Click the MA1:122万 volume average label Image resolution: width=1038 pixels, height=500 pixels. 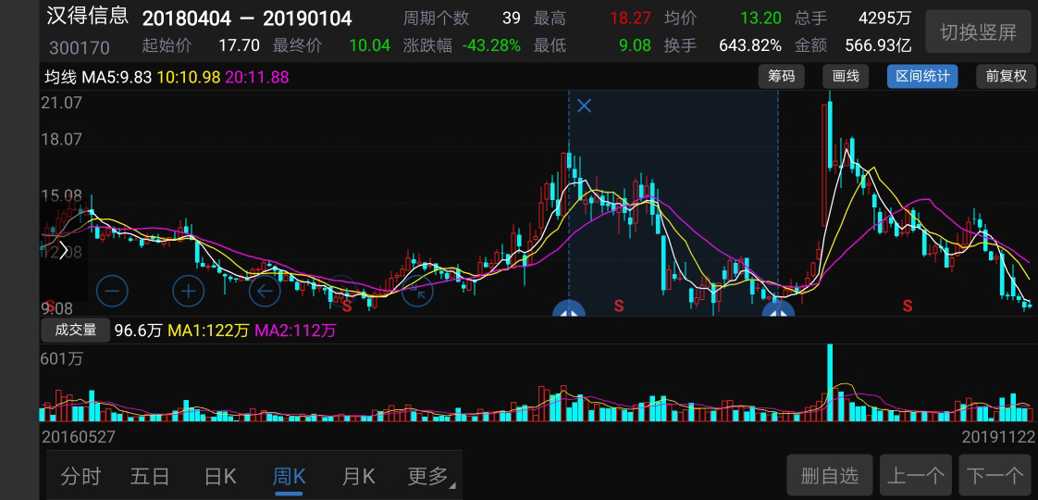click(x=207, y=330)
